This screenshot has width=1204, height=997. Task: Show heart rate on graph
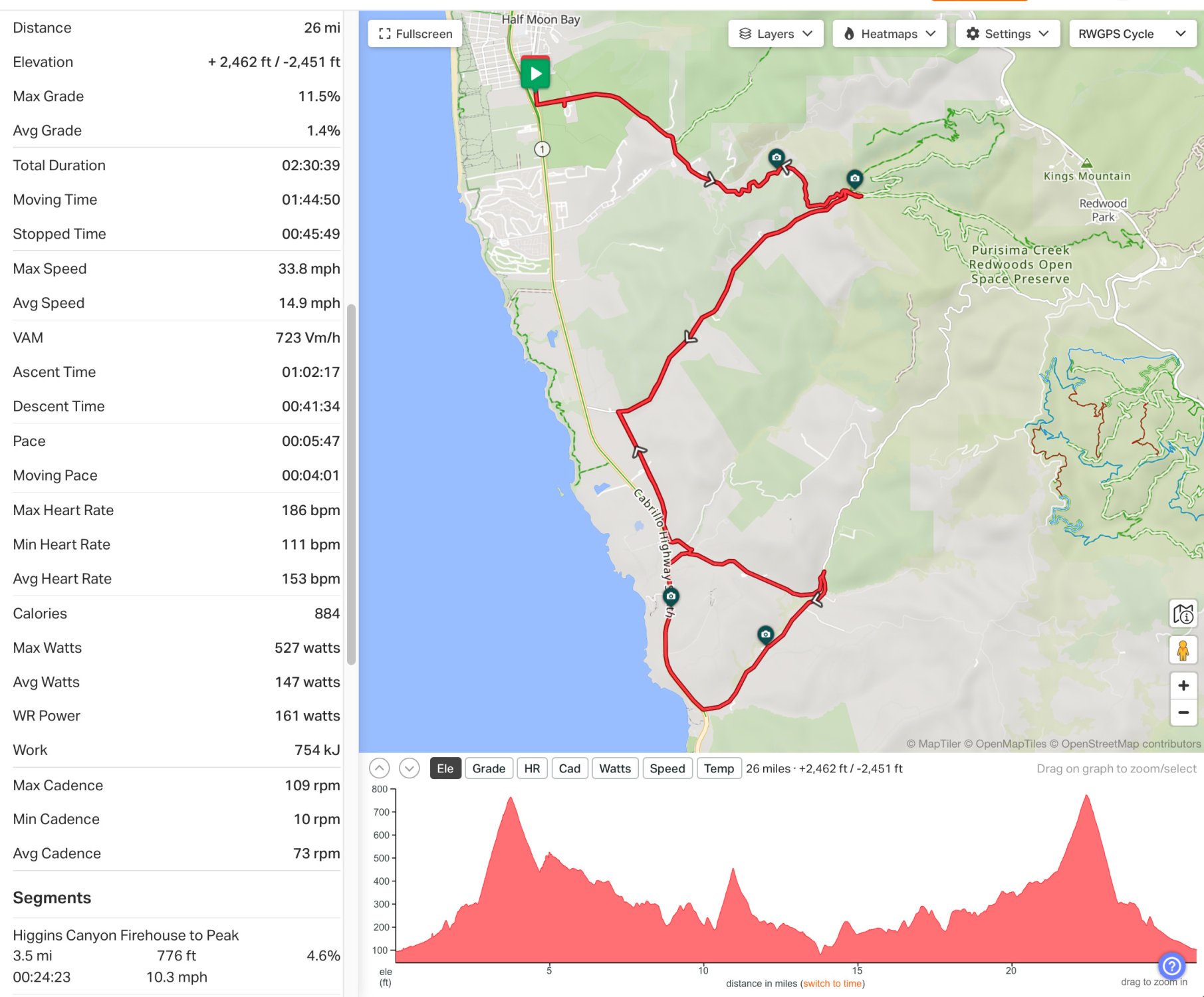pos(532,768)
